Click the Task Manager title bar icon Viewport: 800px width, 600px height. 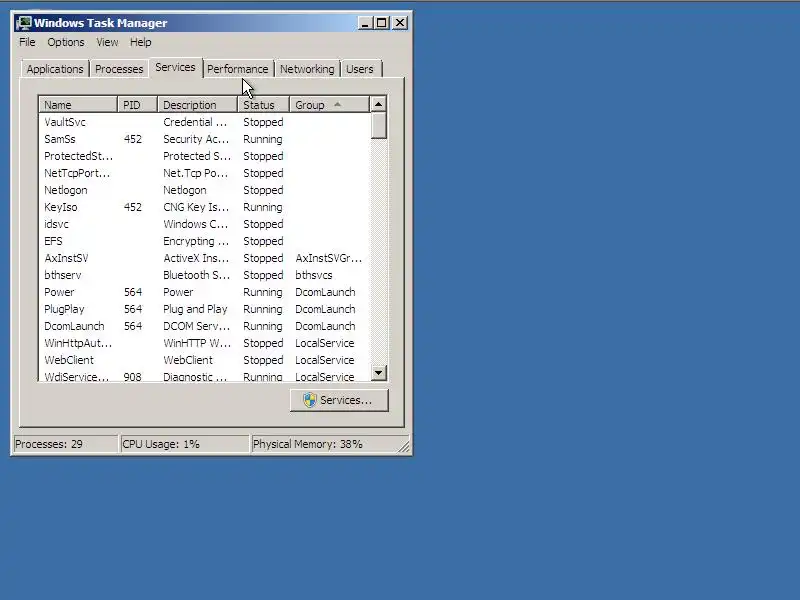[x=23, y=23]
